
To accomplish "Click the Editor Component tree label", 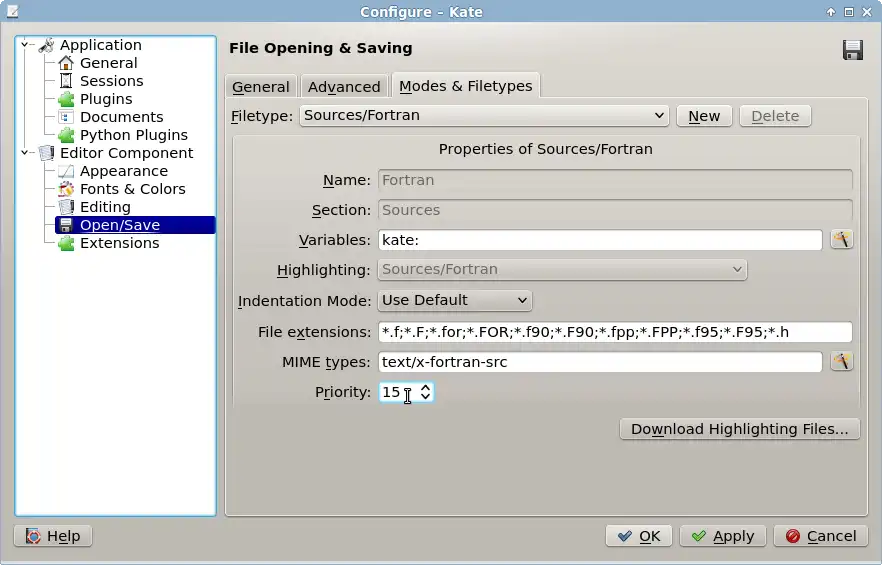I will [x=127, y=153].
